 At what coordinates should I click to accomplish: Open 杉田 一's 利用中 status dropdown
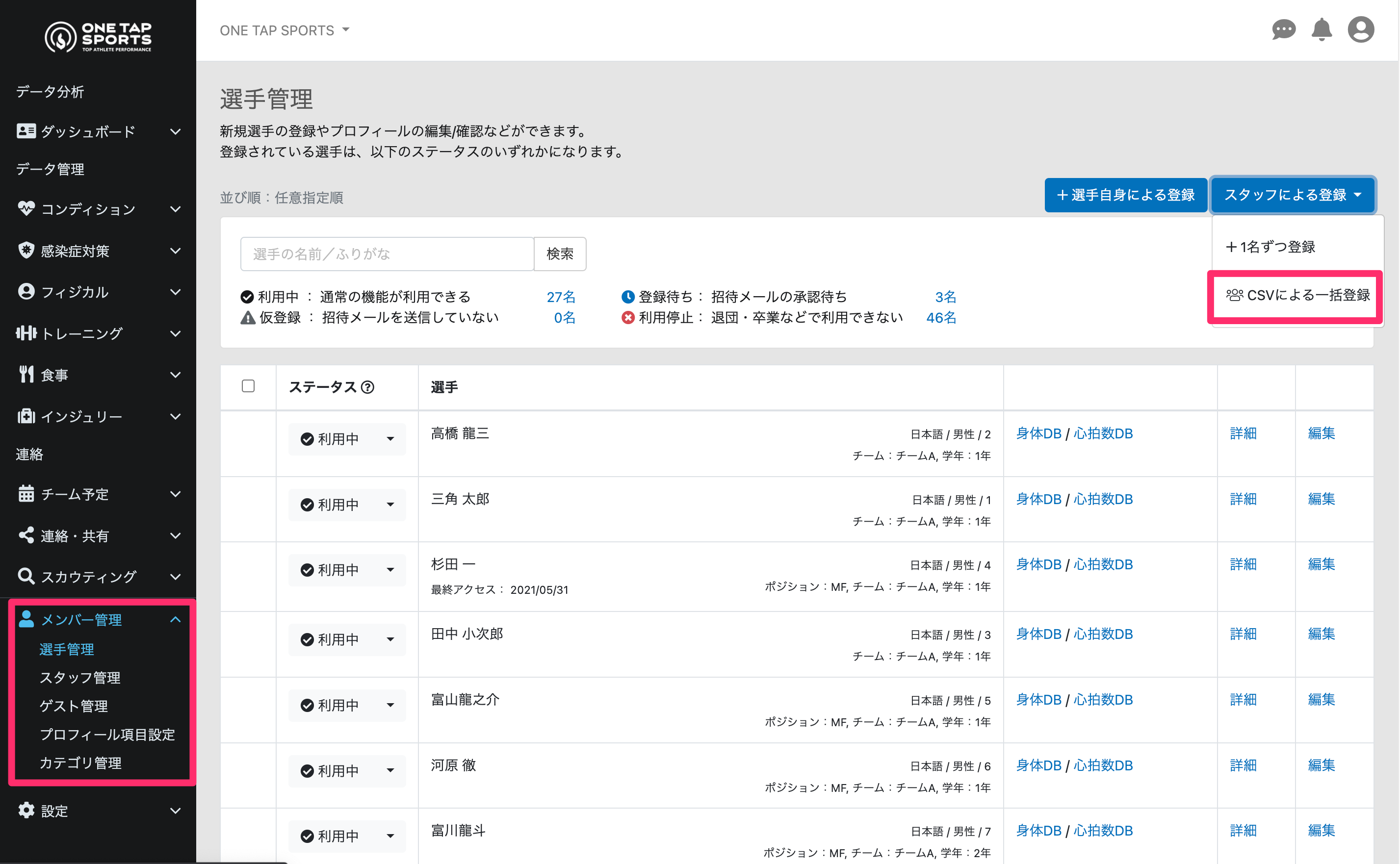pyautogui.click(x=347, y=570)
